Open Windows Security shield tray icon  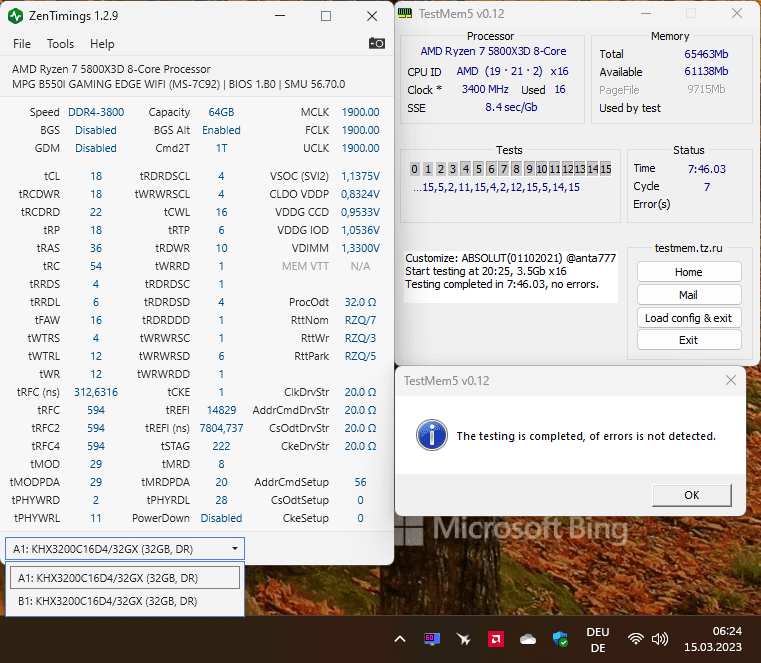[560, 638]
